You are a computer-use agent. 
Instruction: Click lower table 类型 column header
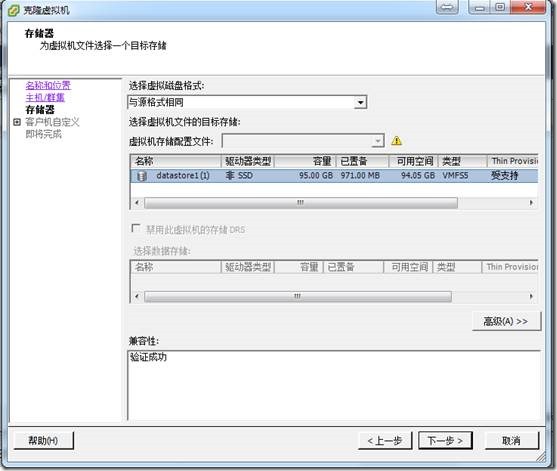458,267
